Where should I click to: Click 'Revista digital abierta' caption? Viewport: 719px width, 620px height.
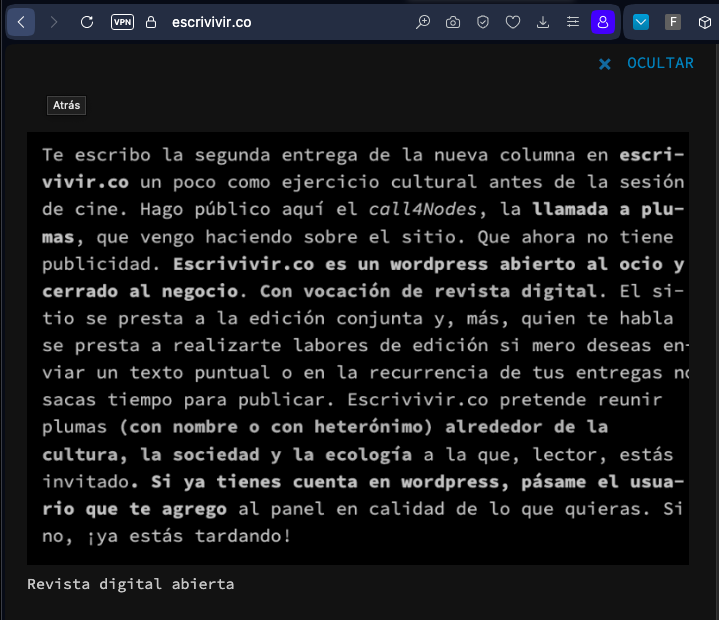tap(131, 584)
